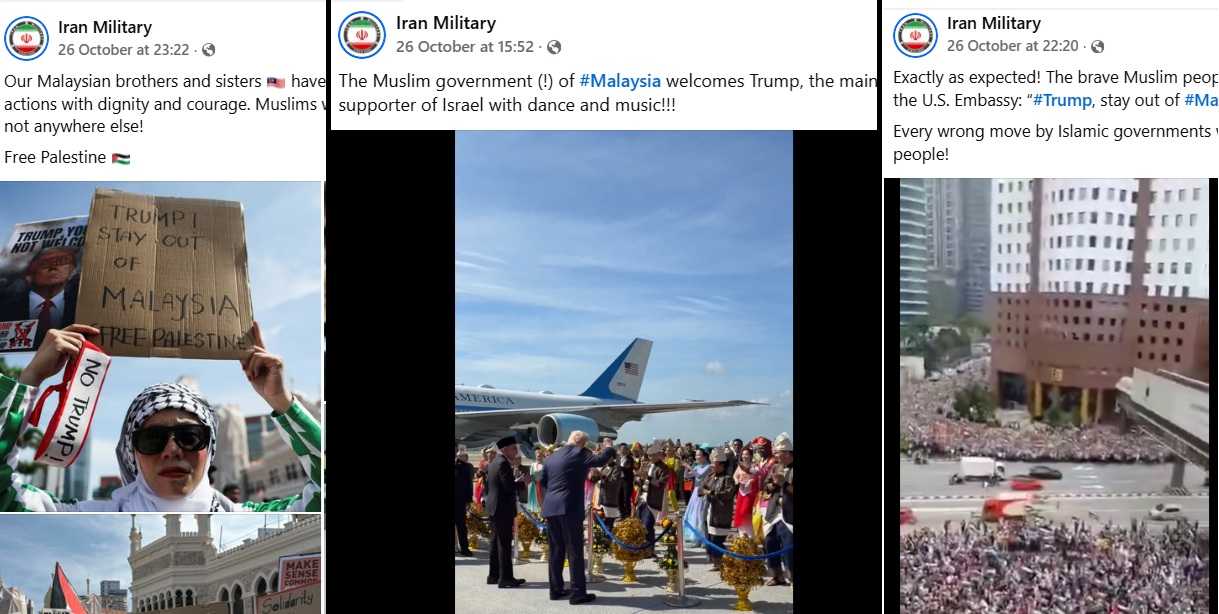
Task: Click the Free Palestine text in left post
Action: coord(67,158)
